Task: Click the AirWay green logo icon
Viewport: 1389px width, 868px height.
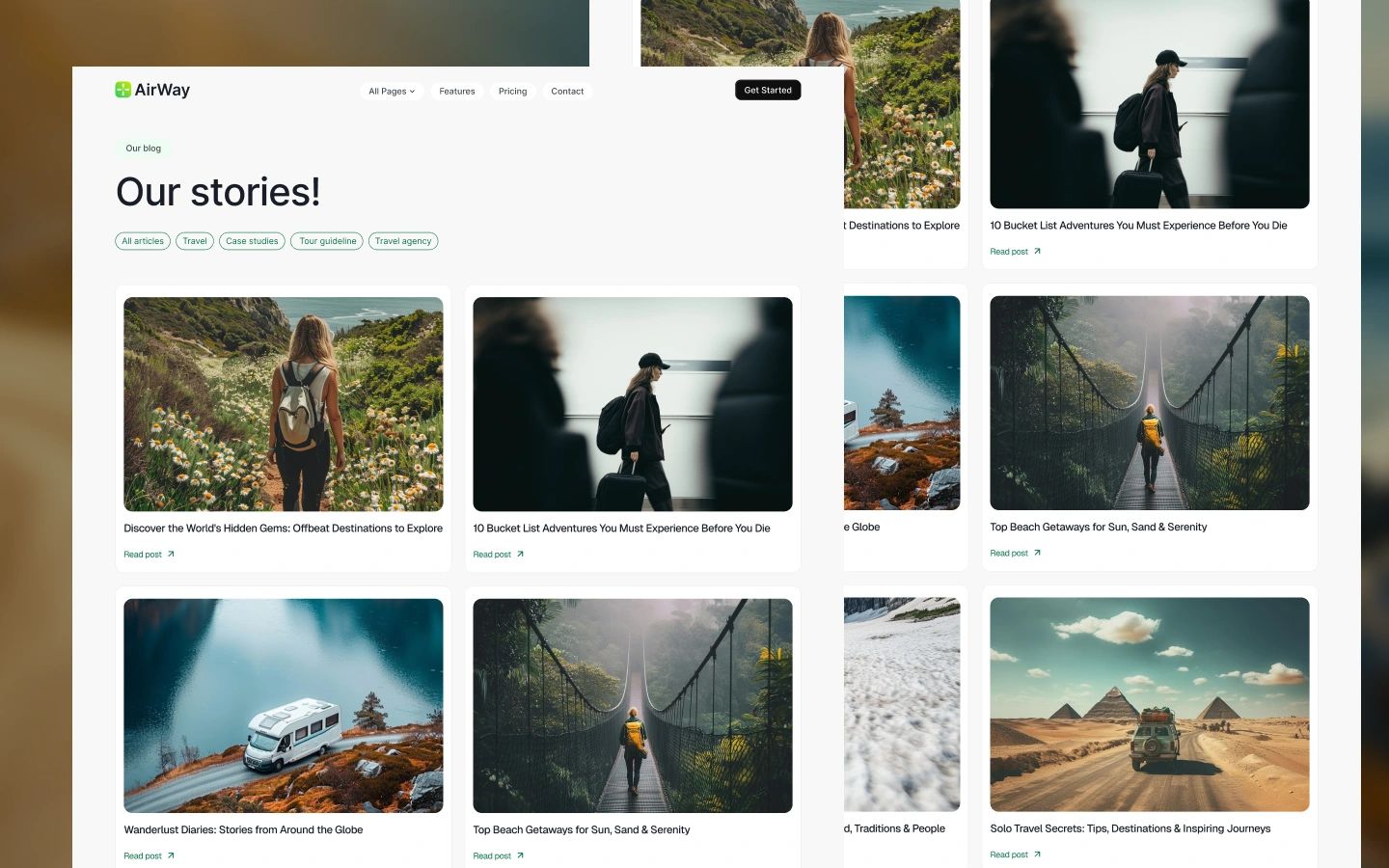Action: tap(123, 90)
